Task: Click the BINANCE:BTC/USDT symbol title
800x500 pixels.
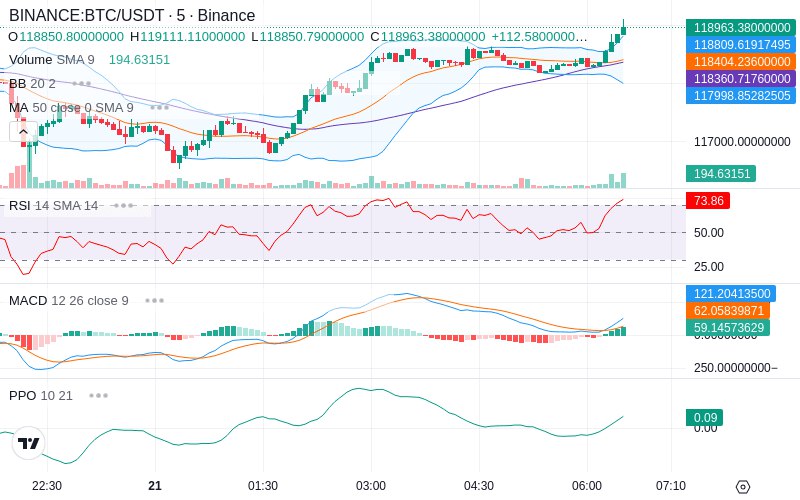Action: pyautogui.click(x=87, y=15)
